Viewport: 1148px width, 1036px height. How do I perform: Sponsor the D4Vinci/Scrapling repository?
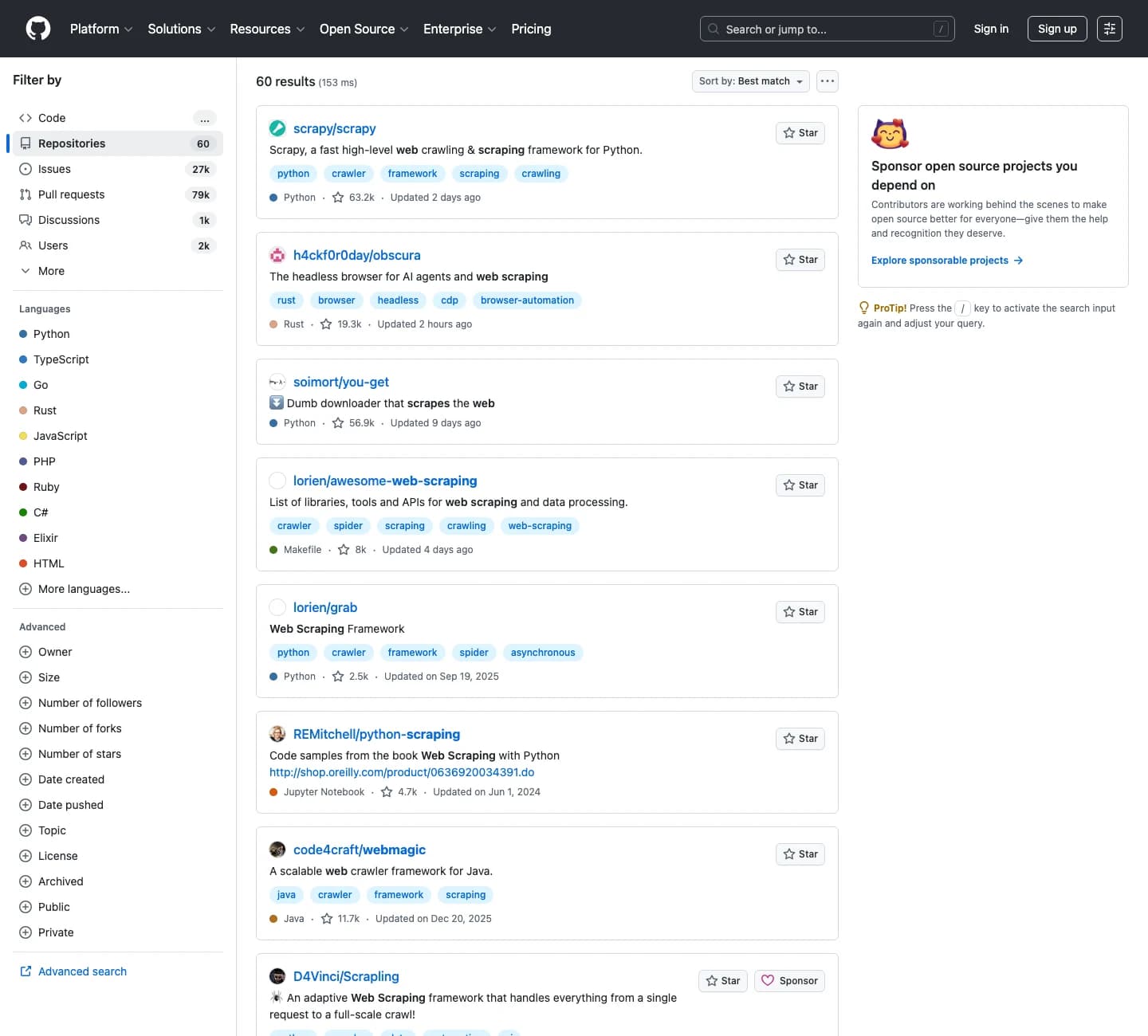[x=789, y=981]
